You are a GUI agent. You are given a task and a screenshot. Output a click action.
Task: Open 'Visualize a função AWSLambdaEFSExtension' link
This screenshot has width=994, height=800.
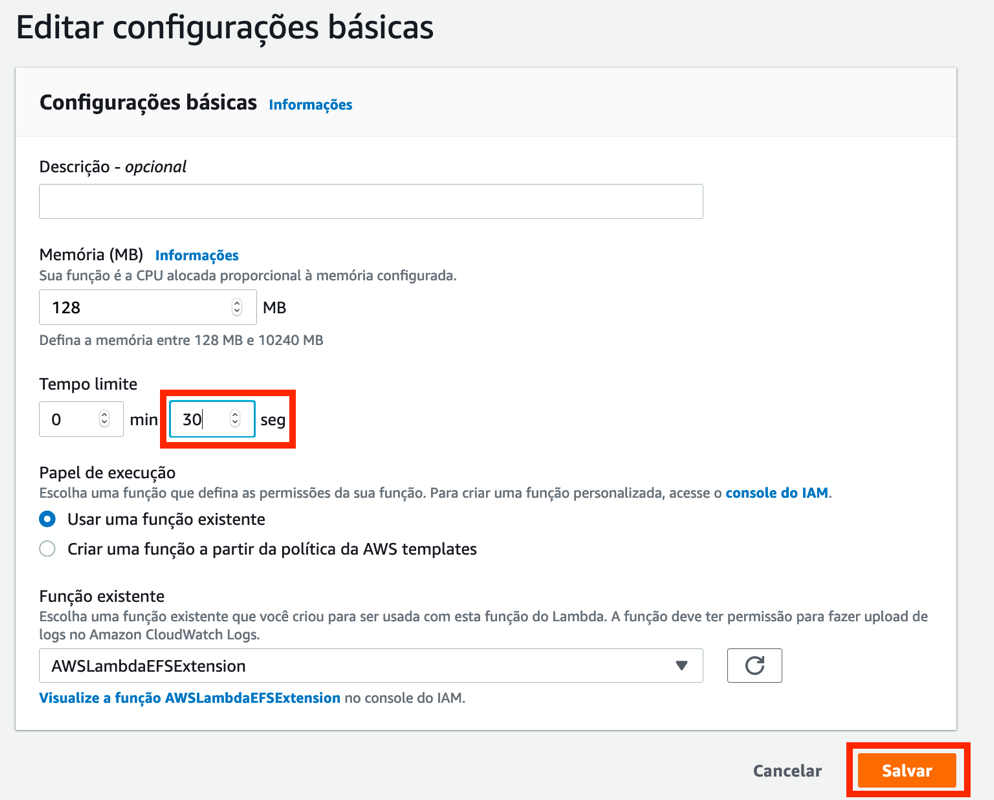pos(190,698)
